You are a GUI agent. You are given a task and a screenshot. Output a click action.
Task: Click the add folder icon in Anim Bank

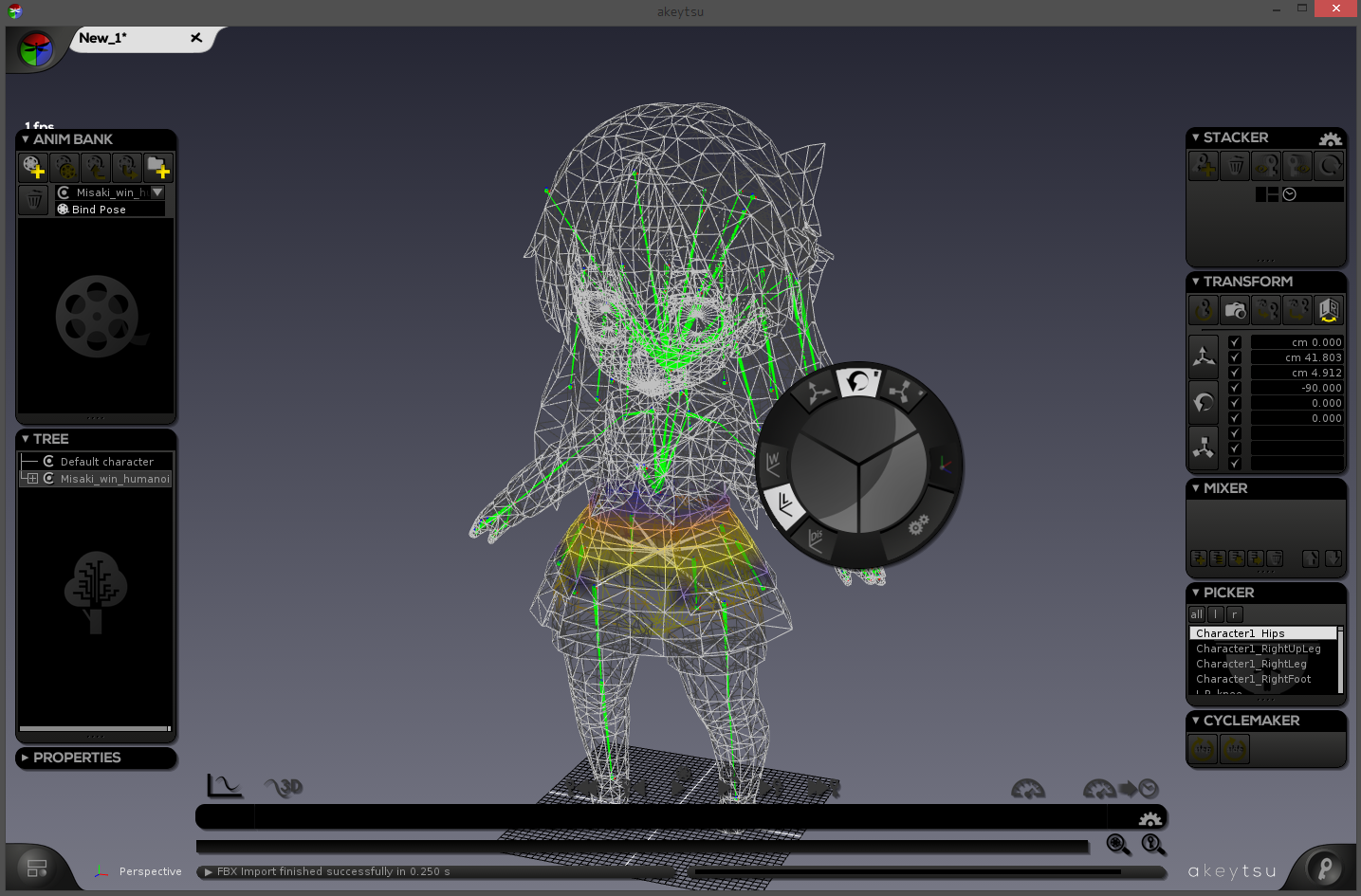(157, 168)
